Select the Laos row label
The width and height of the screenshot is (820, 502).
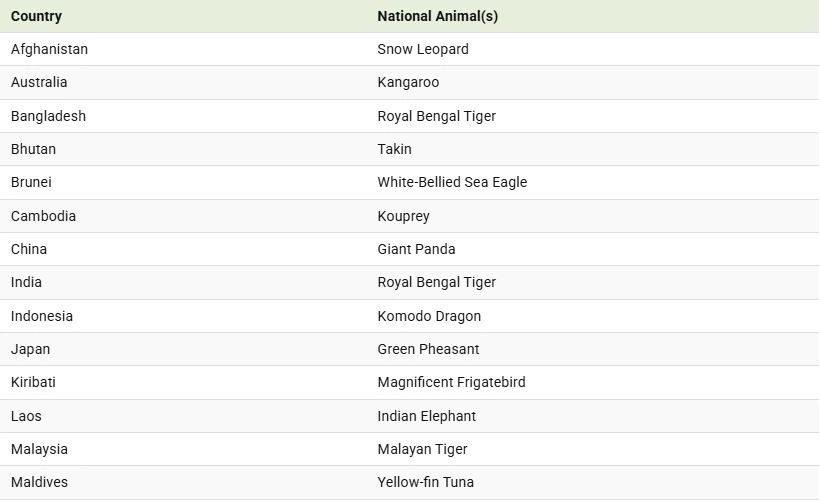coord(26,416)
